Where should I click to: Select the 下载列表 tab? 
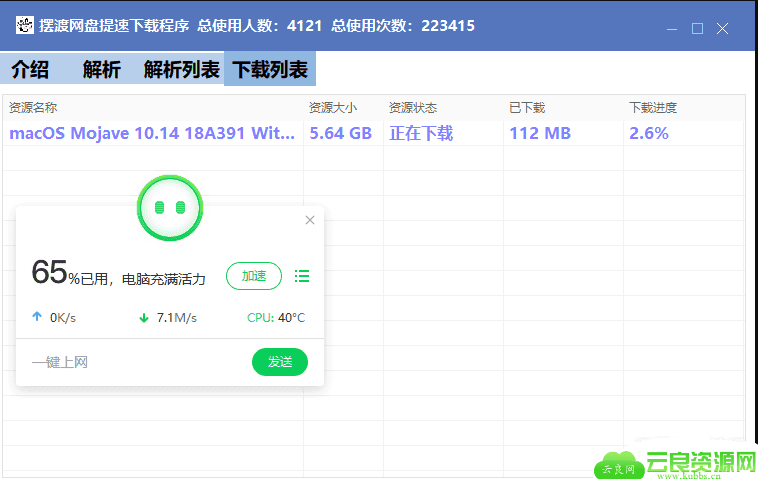point(270,69)
